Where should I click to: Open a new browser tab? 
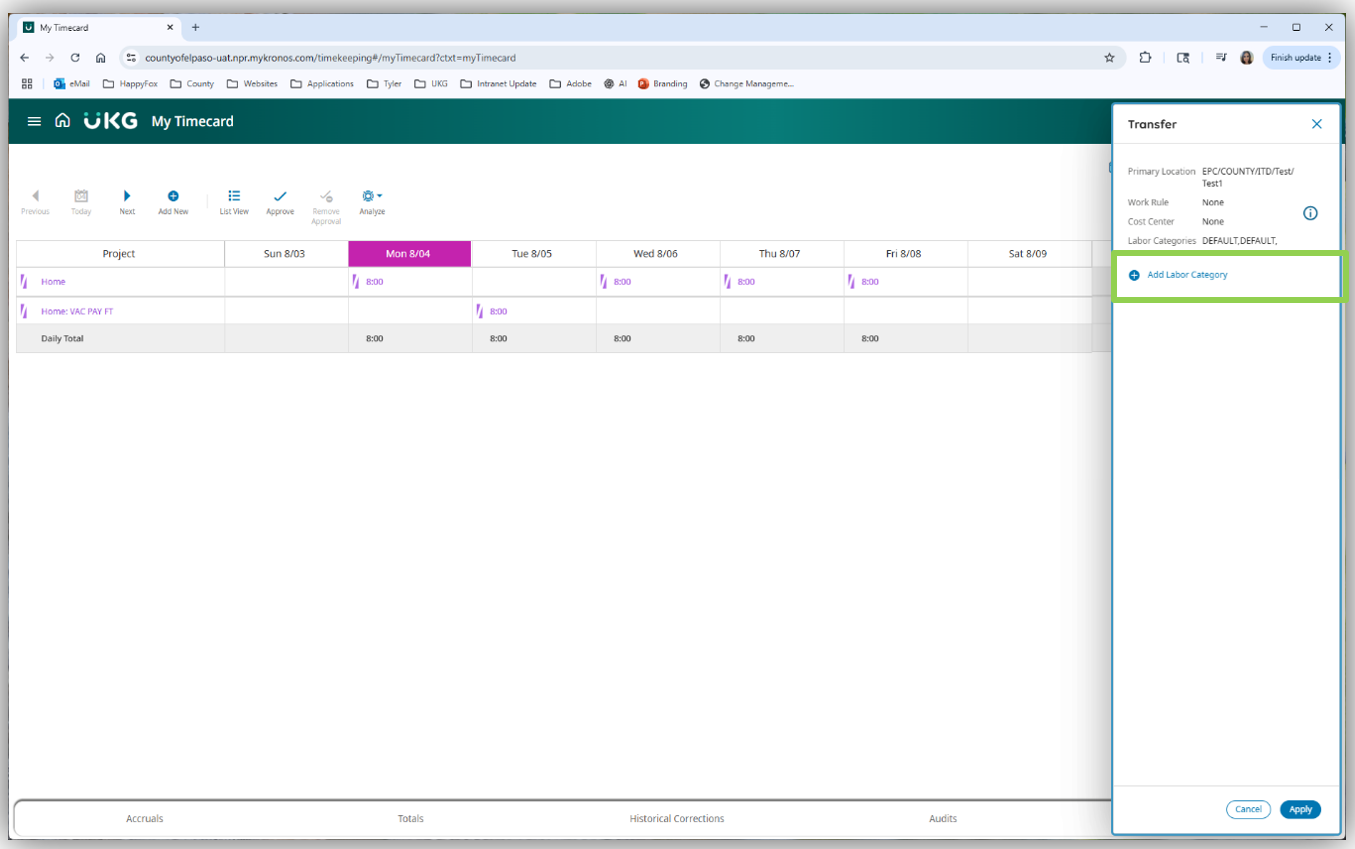click(x=196, y=27)
